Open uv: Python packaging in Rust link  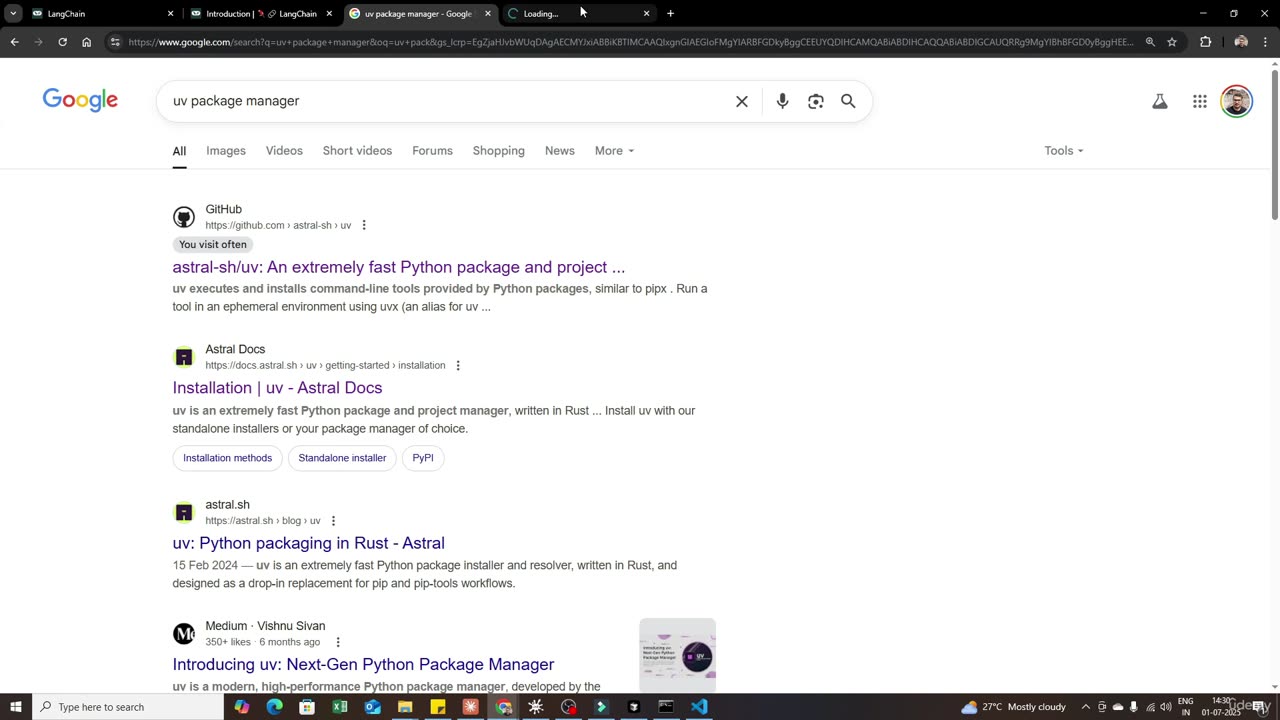coord(308,543)
